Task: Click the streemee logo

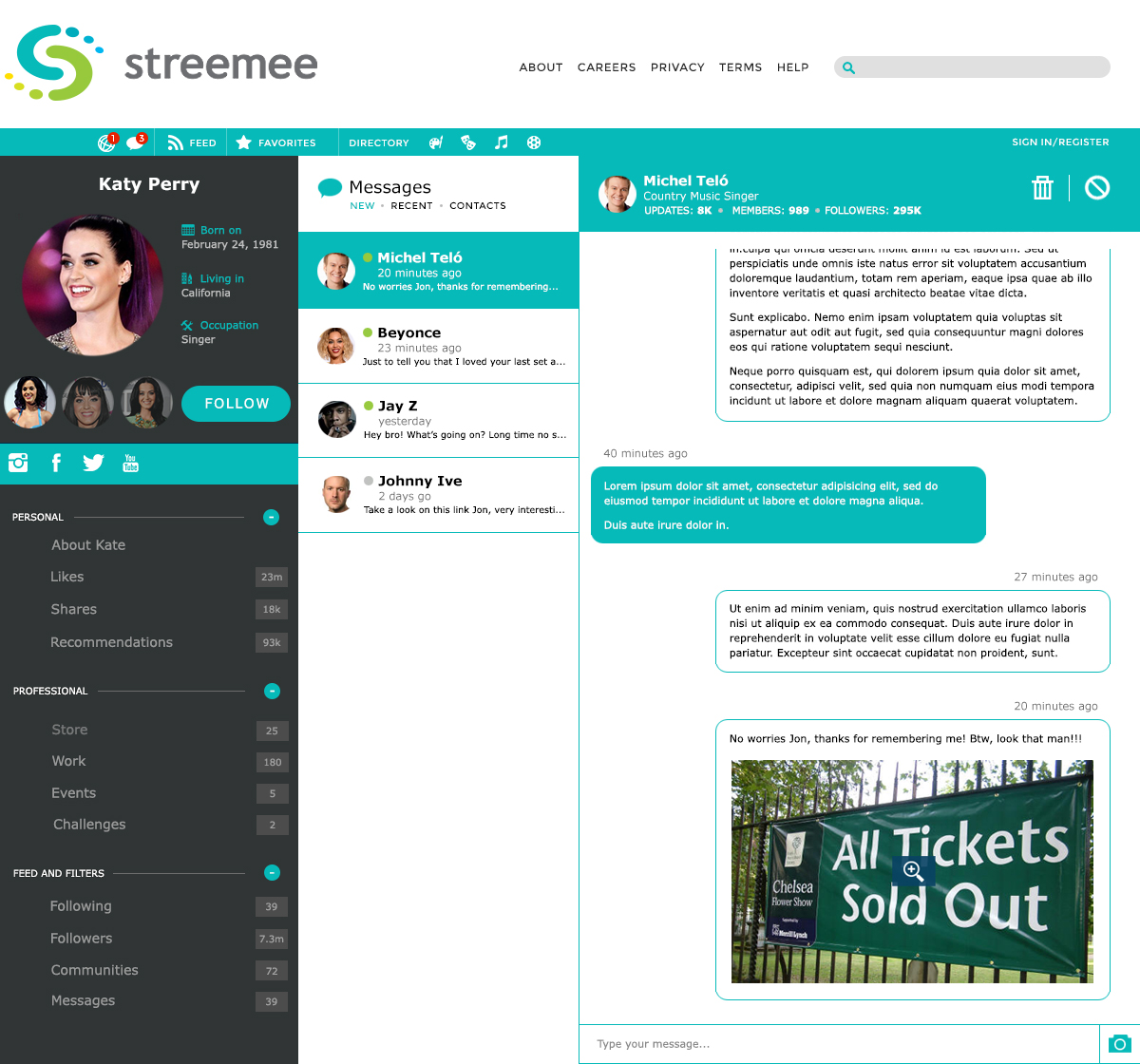Action: pyautogui.click(x=161, y=63)
